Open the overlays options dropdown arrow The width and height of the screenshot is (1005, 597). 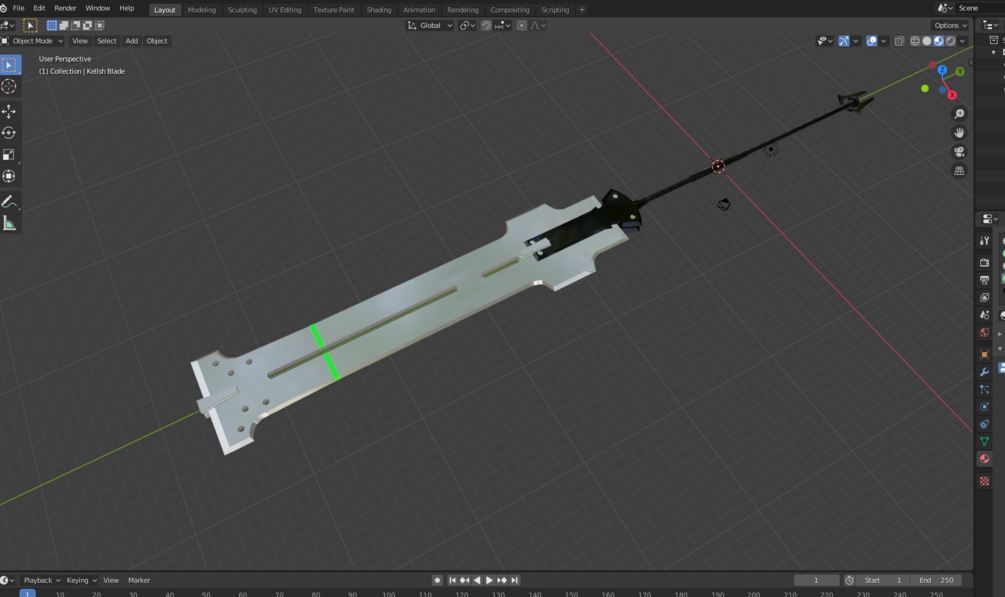click(883, 41)
